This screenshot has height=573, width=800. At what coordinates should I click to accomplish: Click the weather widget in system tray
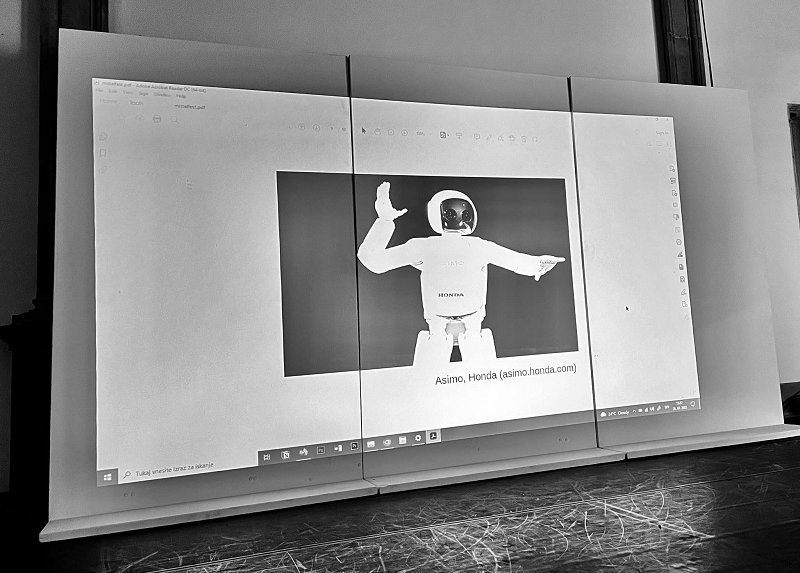pos(615,413)
